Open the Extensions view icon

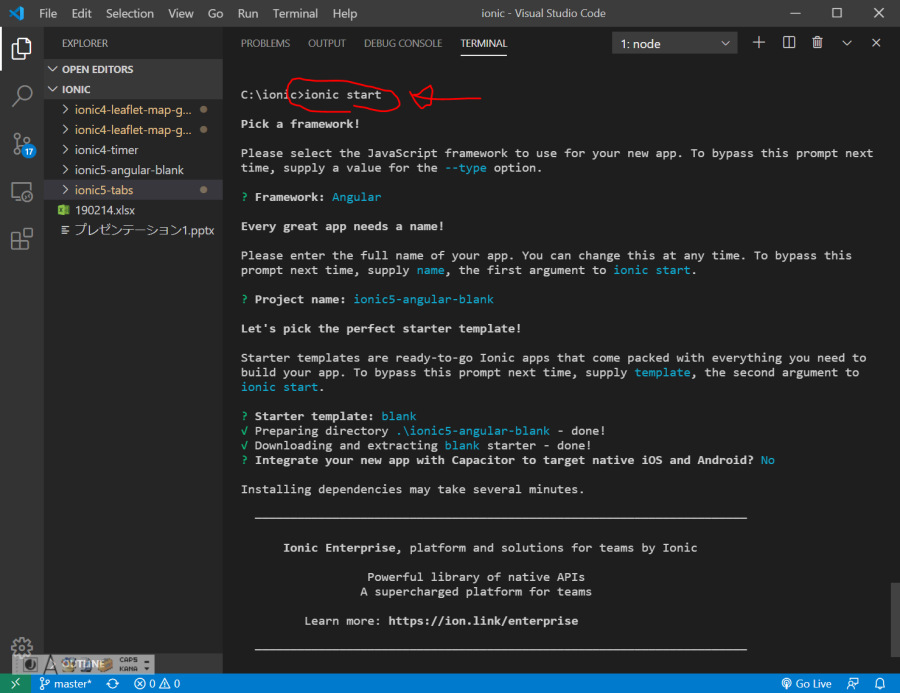tap(22, 240)
